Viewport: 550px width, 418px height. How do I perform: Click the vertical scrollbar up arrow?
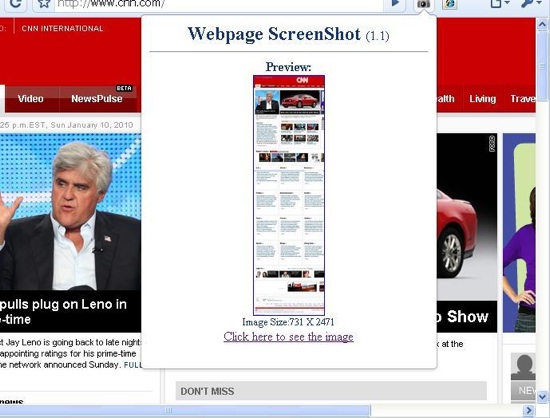(x=542, y=25)
